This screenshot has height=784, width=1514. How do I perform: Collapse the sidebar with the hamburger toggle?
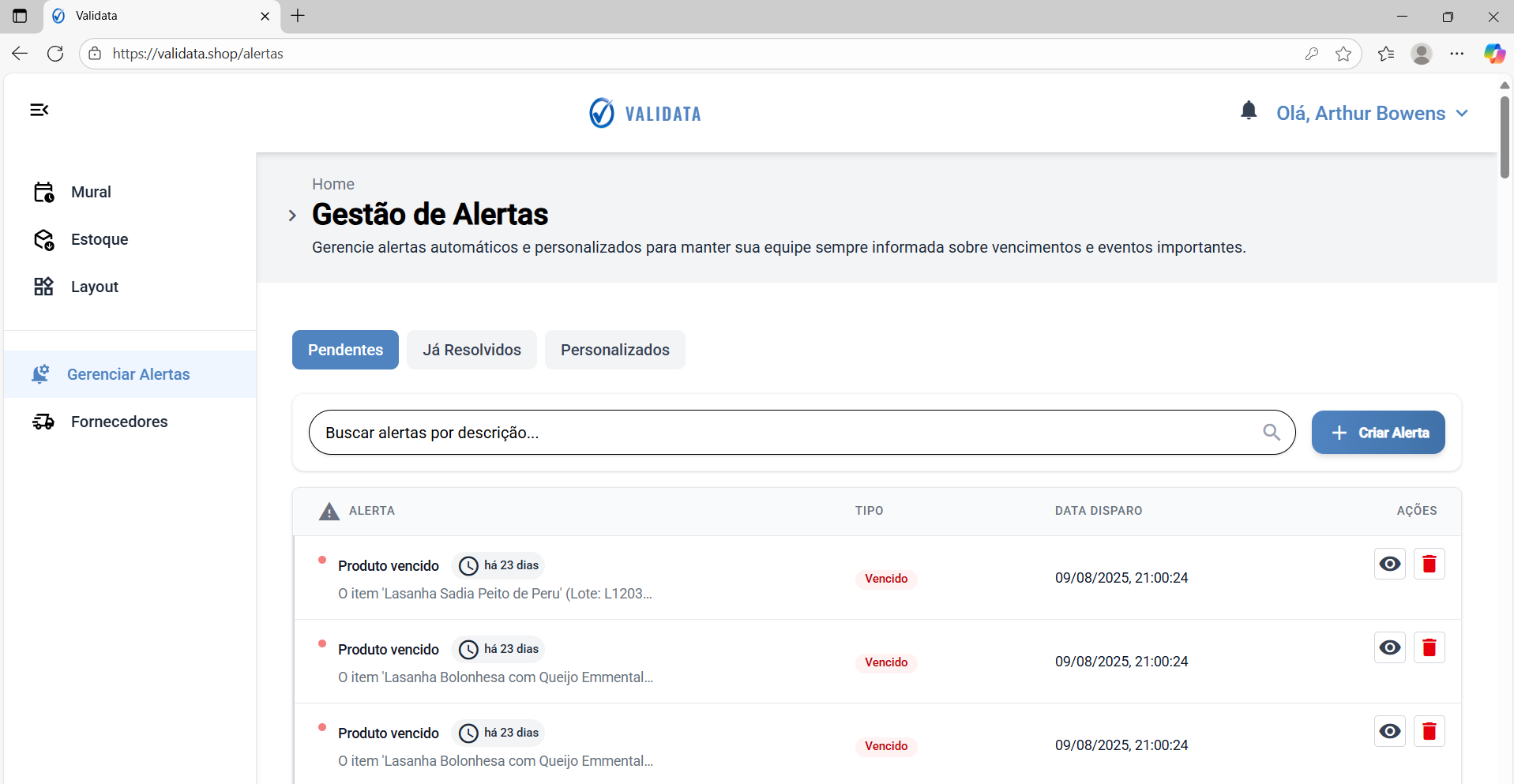[39, 110]
